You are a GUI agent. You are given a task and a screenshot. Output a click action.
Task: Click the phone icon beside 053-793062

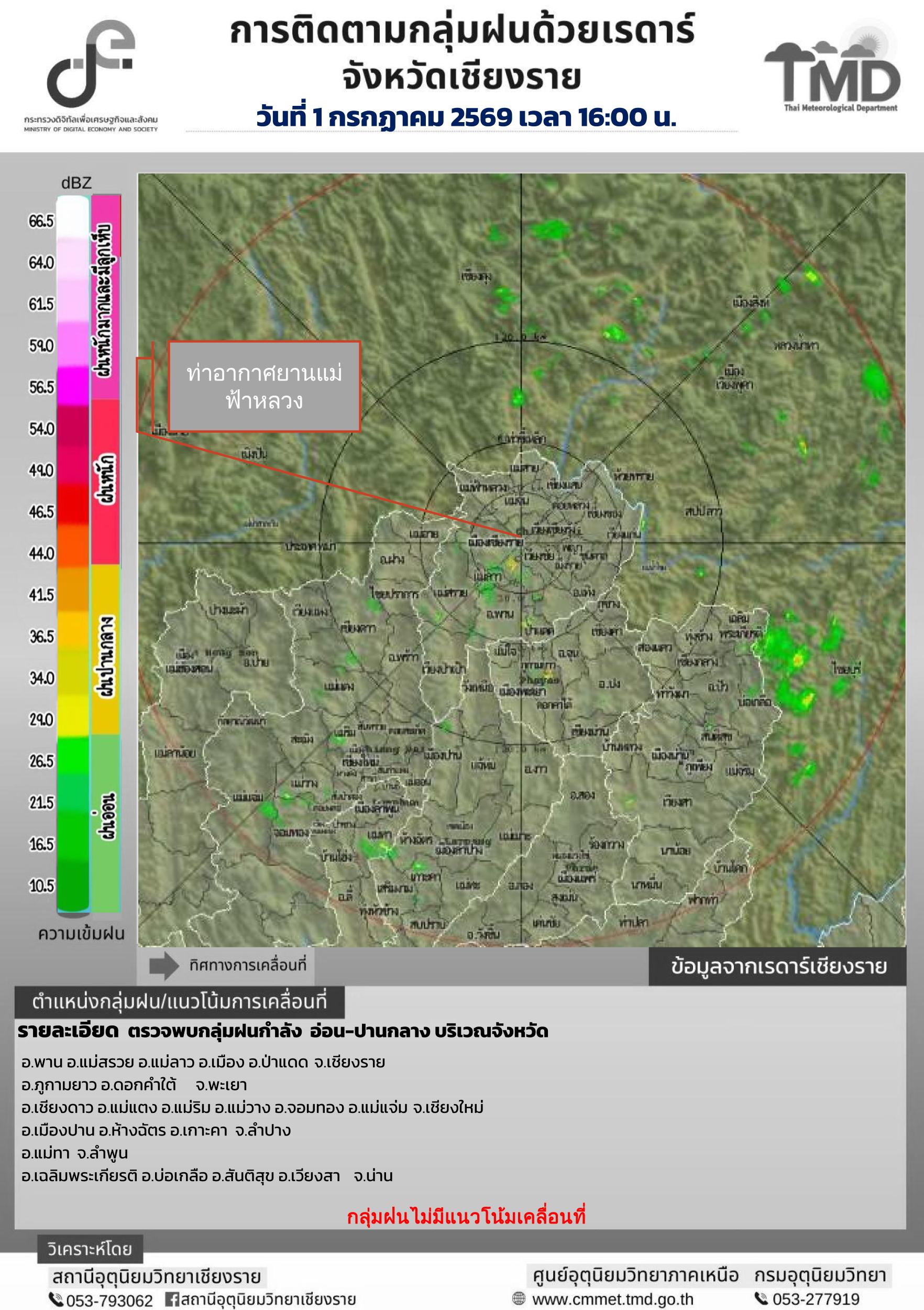[x=56, y=1300]
